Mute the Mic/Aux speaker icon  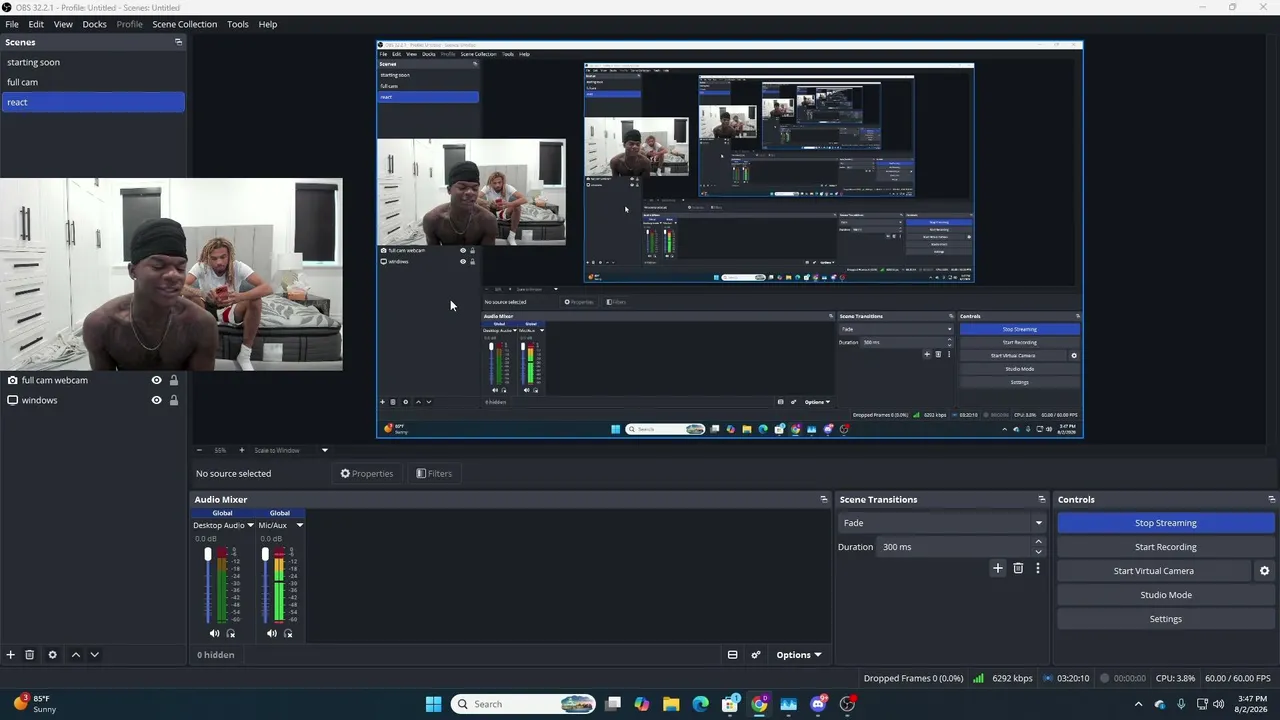pos(272,633)
